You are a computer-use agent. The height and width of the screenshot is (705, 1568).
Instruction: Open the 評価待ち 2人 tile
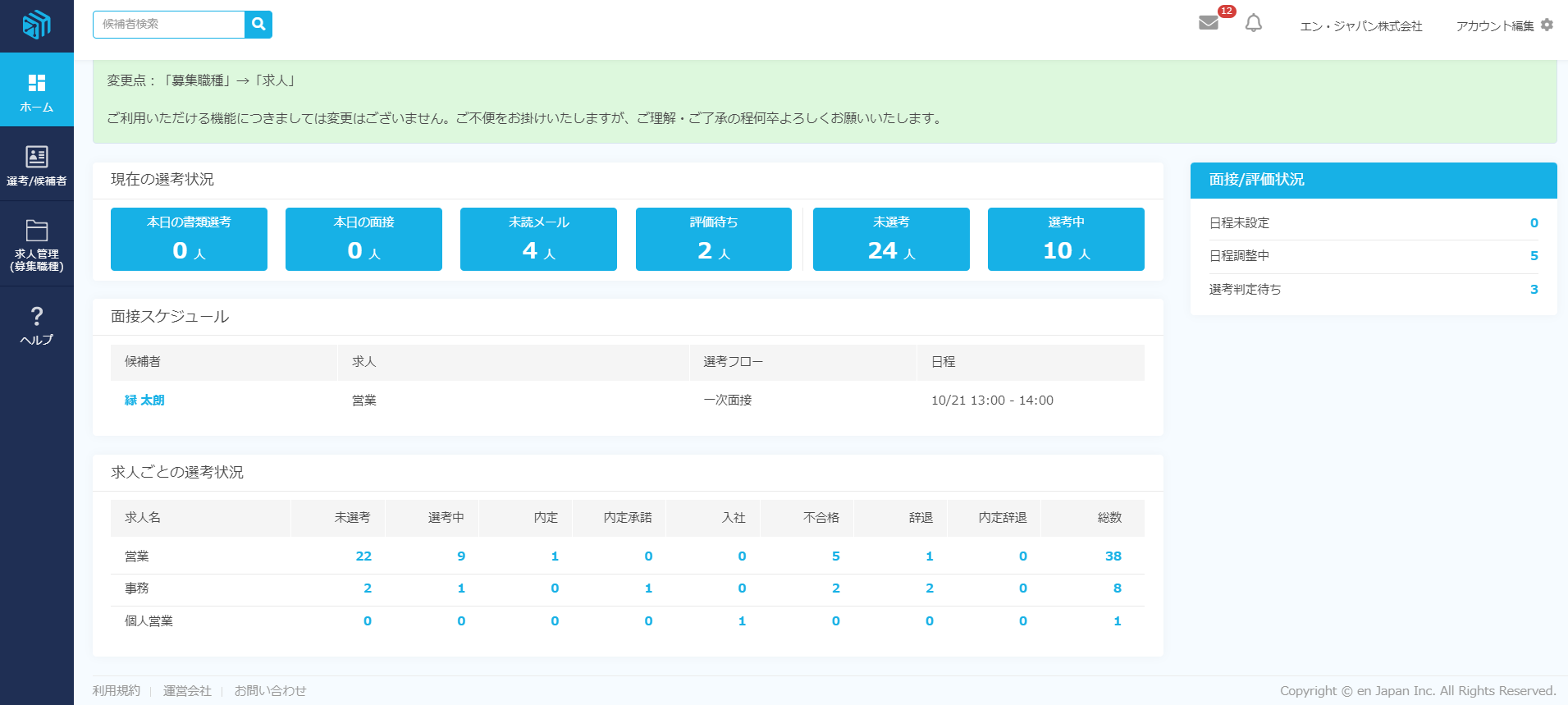713,239
